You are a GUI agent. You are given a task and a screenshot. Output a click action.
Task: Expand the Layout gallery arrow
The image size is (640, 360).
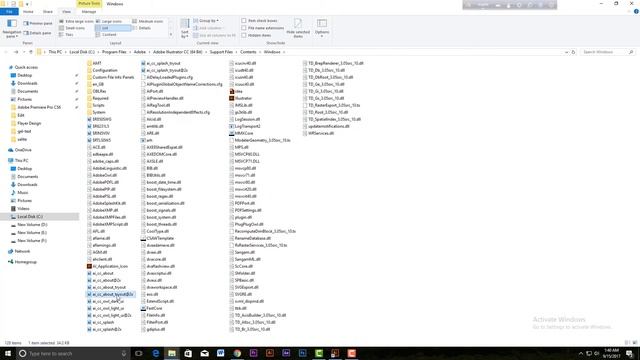coord(171,35)
